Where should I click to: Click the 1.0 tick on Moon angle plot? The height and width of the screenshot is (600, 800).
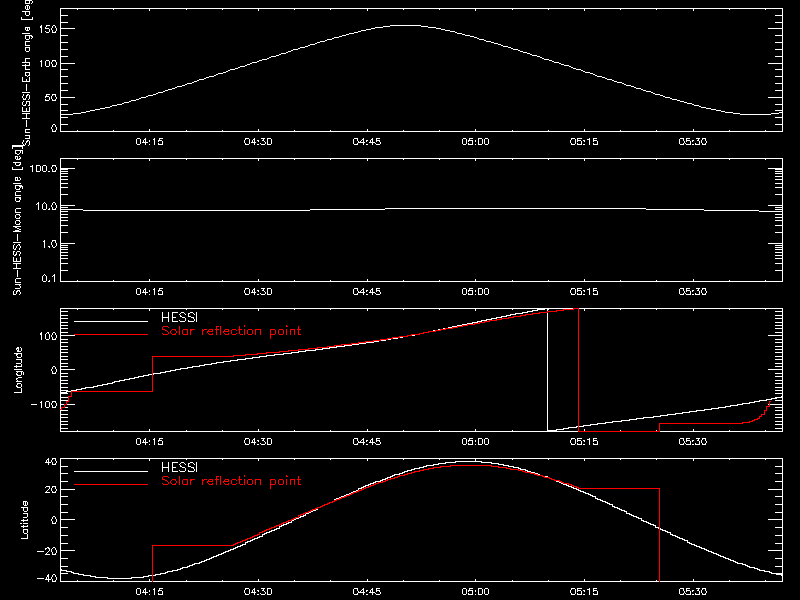[49, 244]
